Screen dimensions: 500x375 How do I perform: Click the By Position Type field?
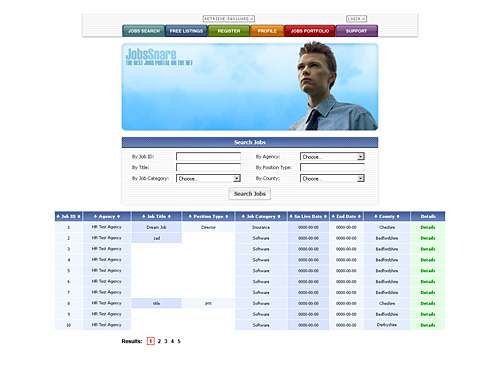click(332, 167)
